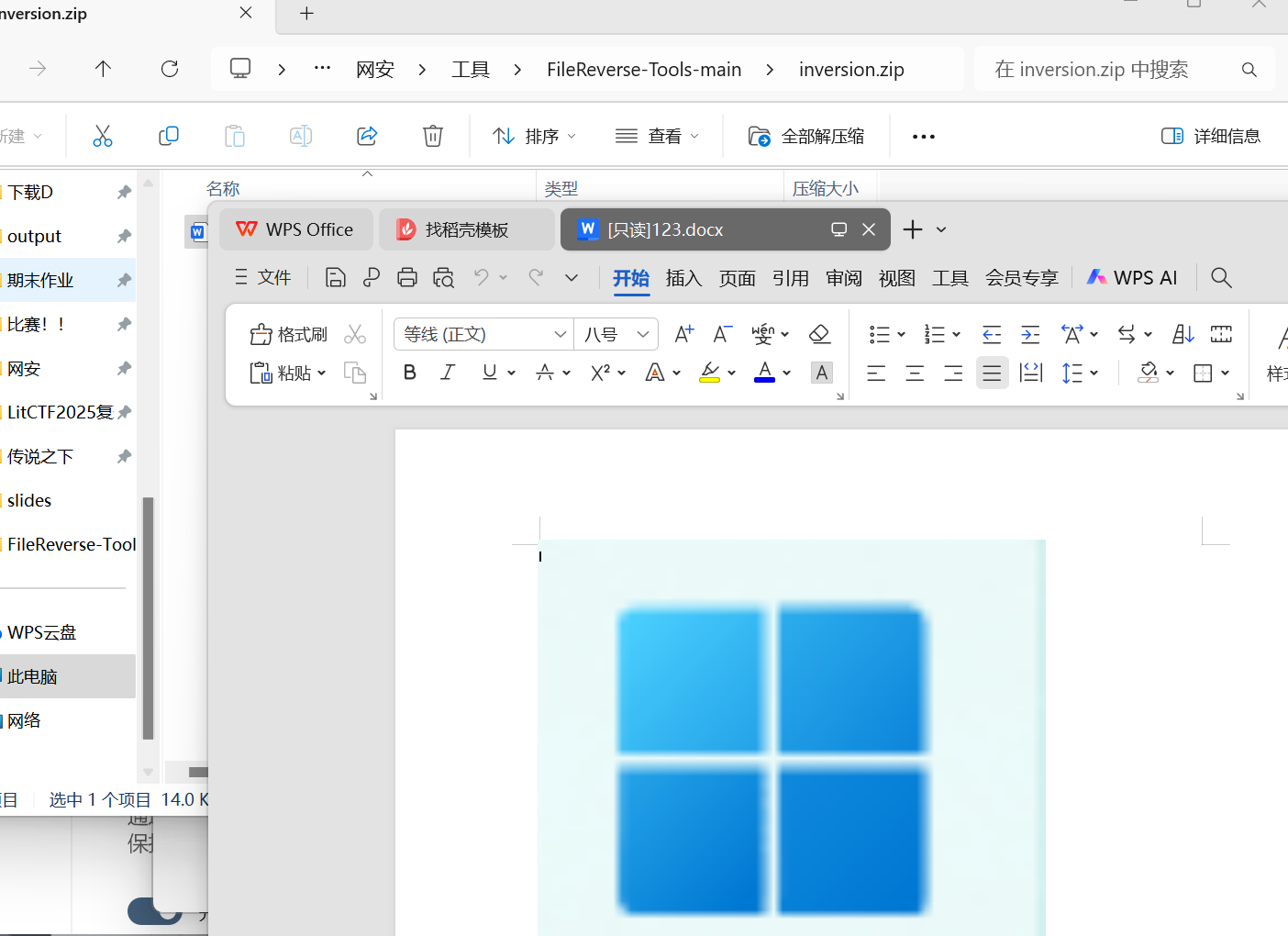Click the Copy icon in WPS ribbon

[355, 373]
